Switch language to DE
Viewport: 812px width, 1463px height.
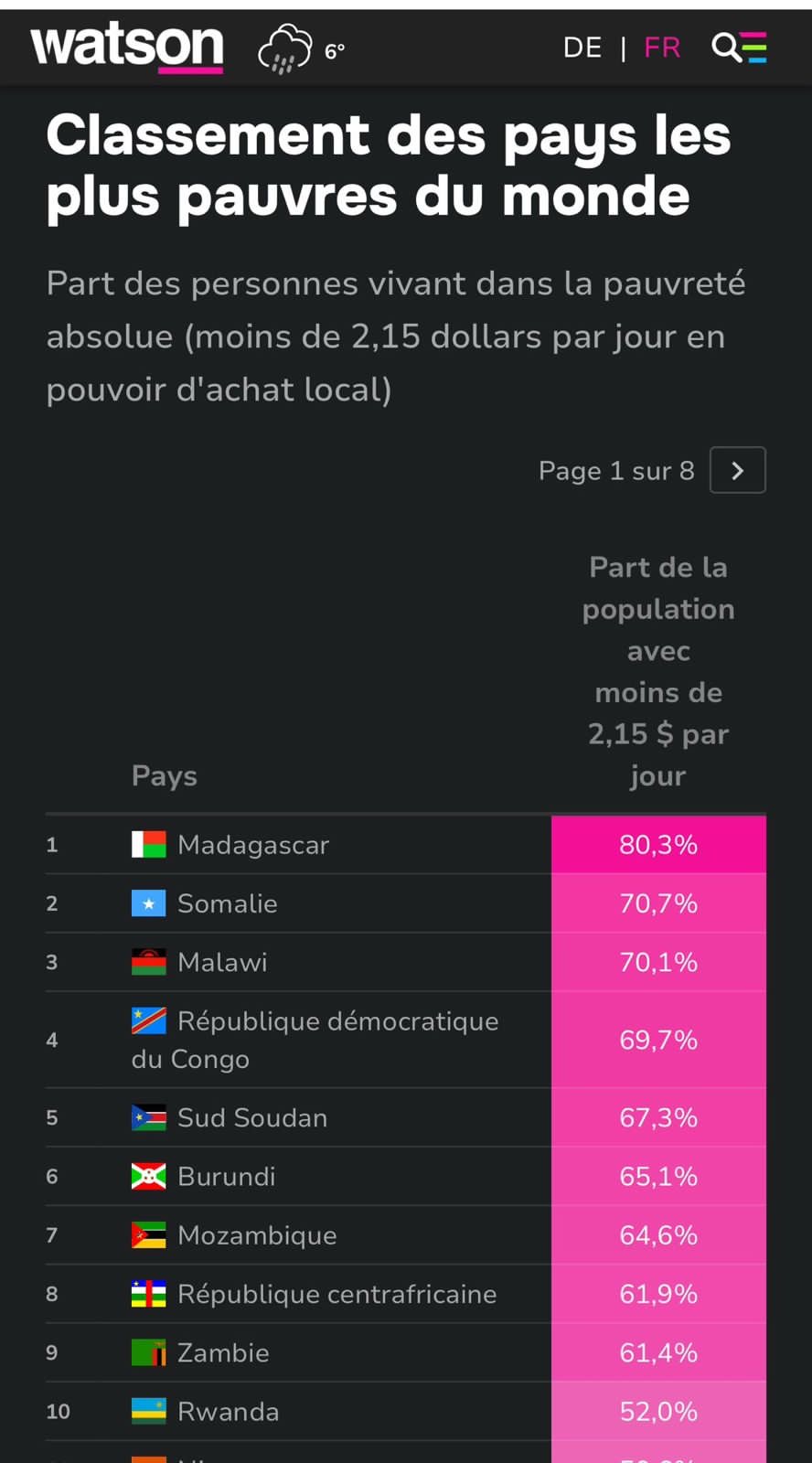[582, 48]
